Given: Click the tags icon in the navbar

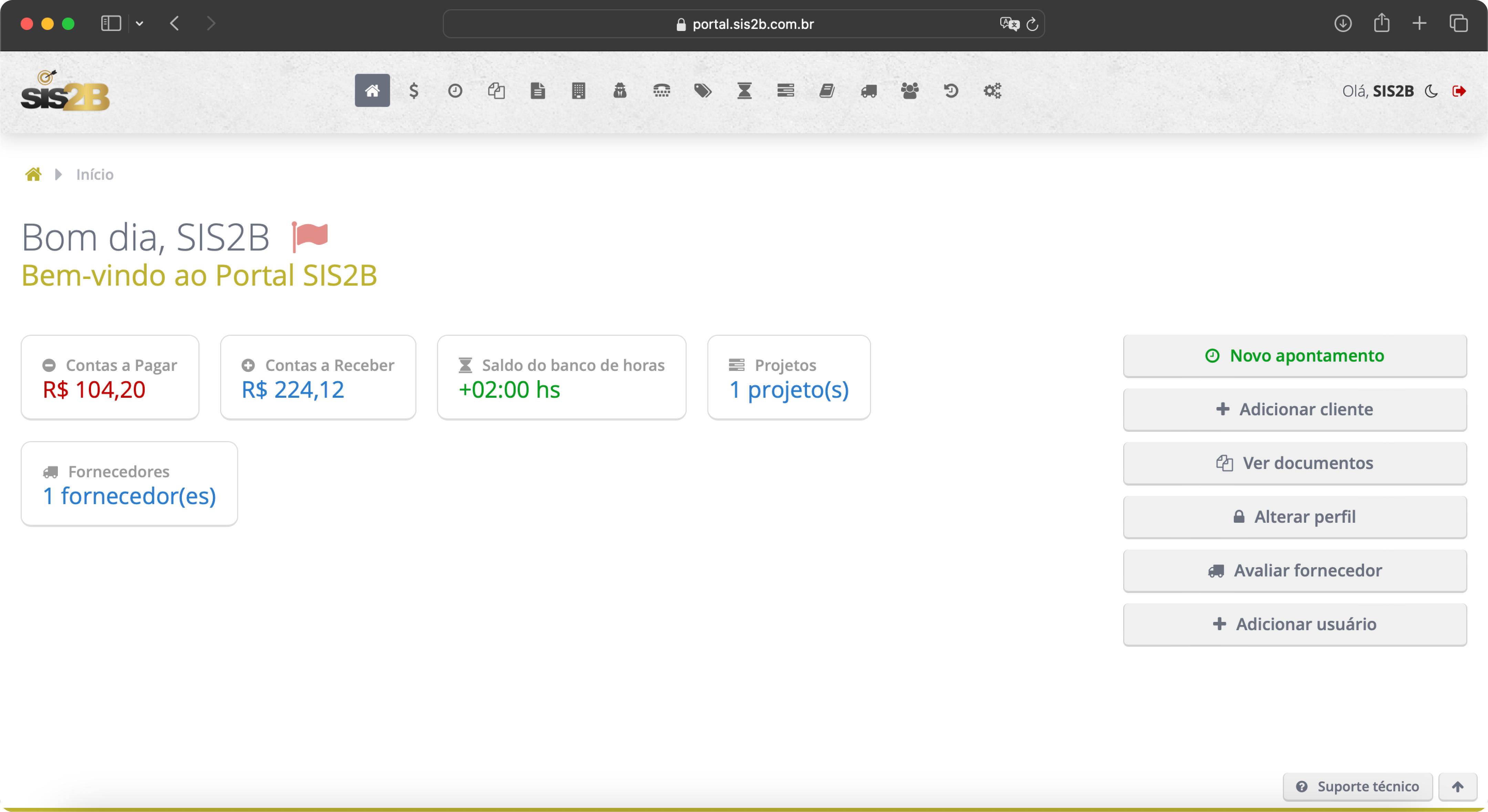Looking at the screenshot, I should pos(702,91).
